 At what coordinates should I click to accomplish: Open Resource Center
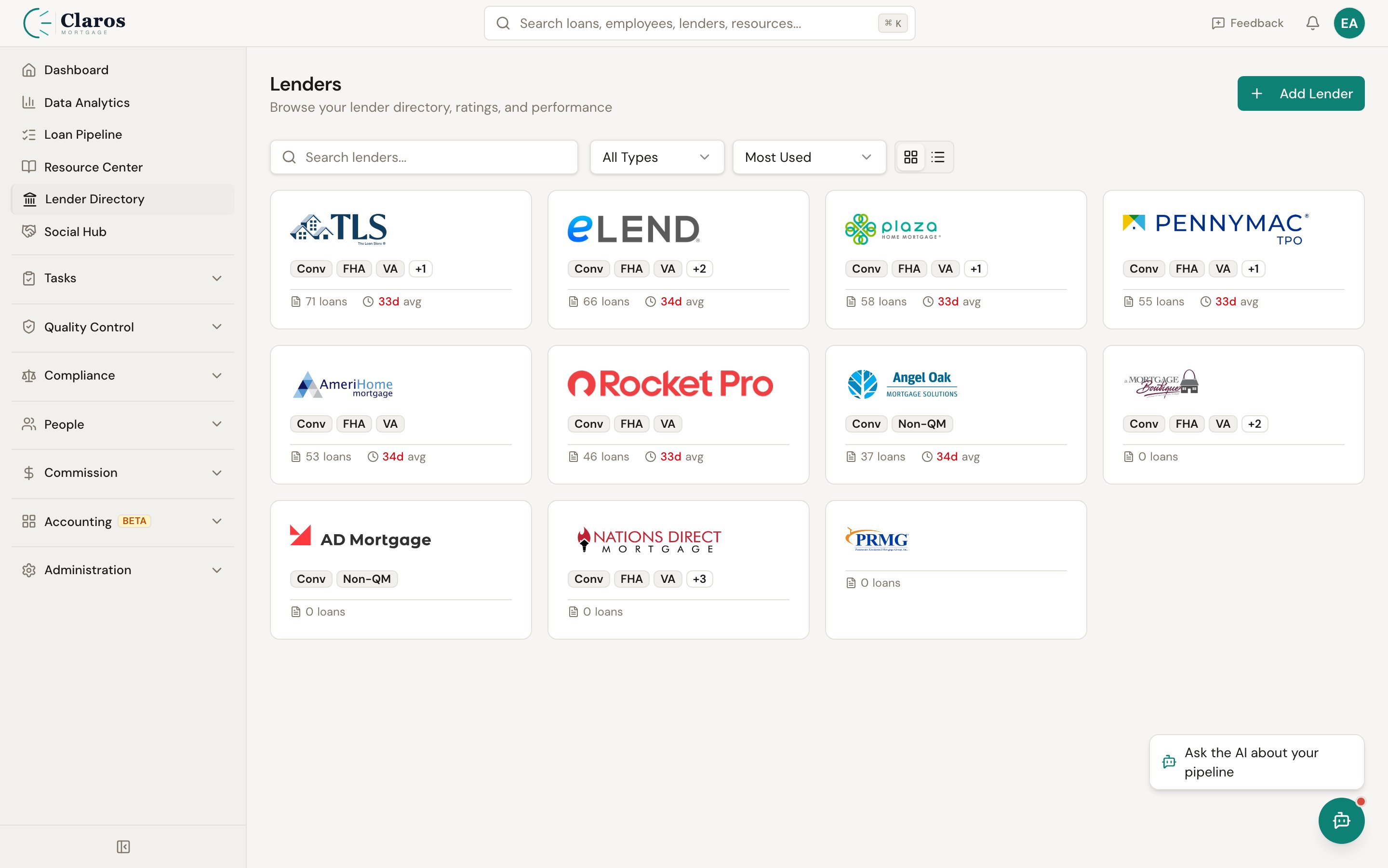122,167
